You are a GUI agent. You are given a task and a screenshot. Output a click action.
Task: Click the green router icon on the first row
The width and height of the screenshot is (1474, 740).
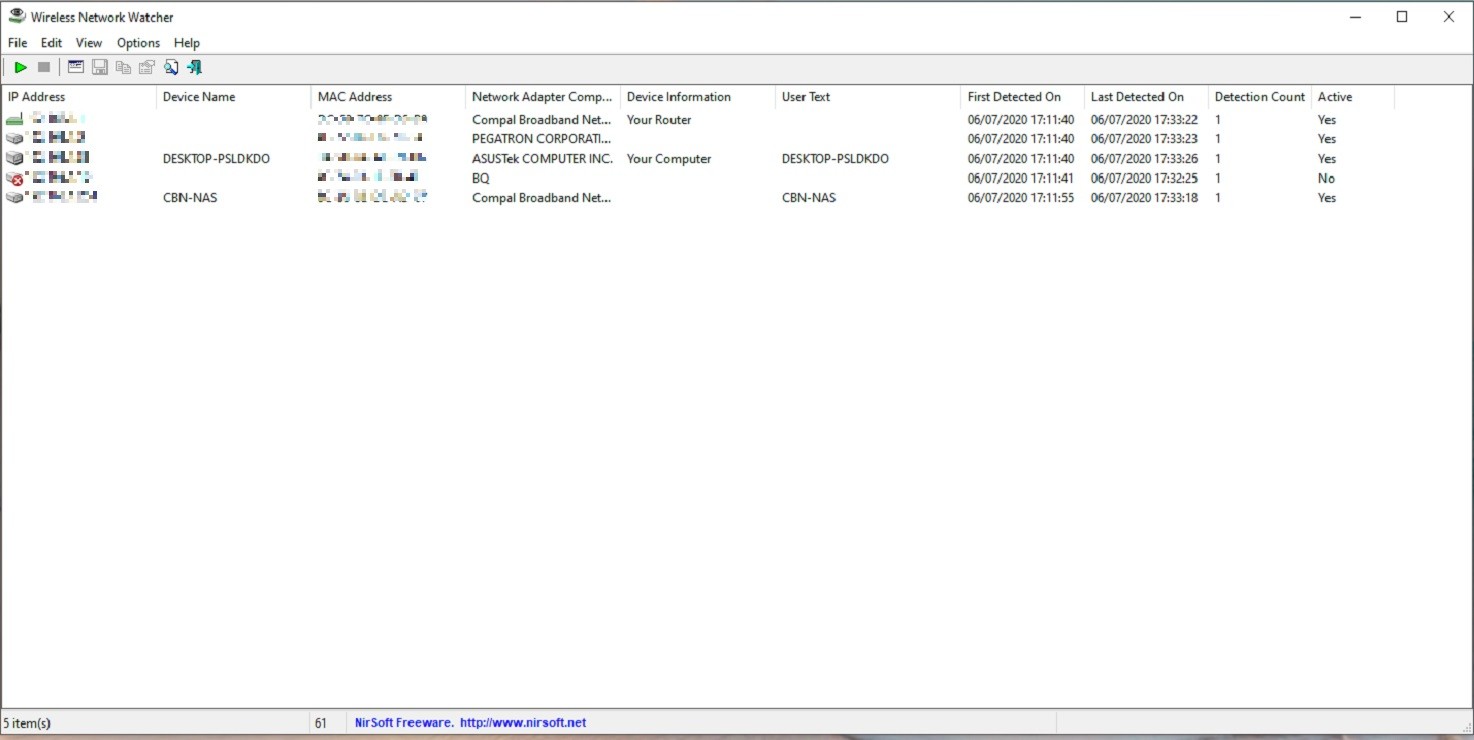[x=14, y=119]
